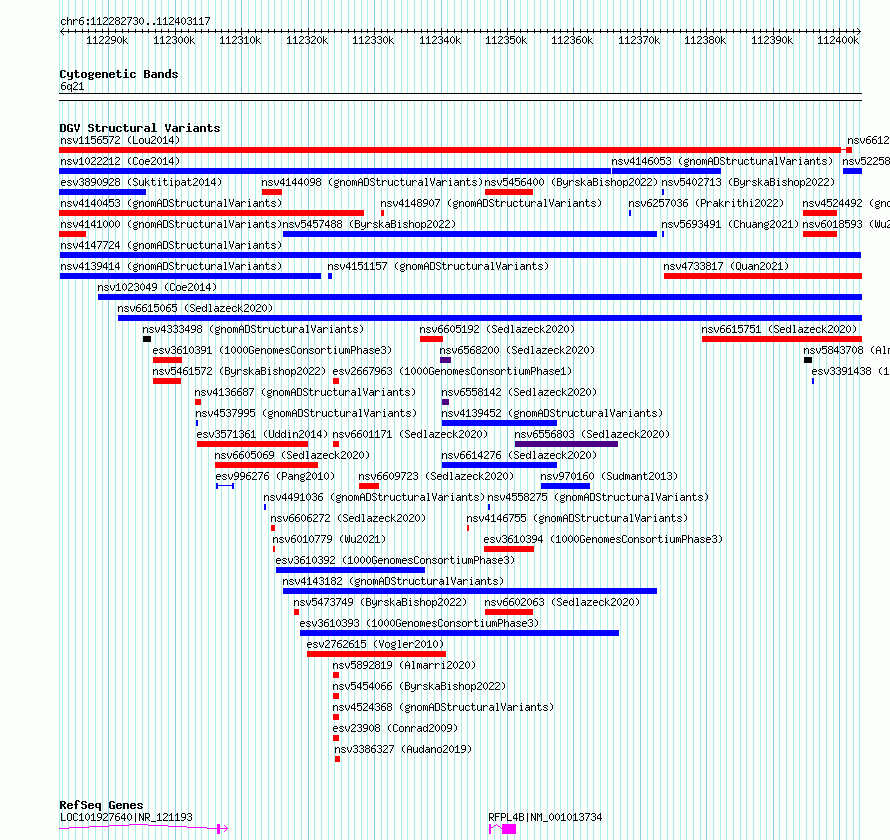The image size is (890, 840).
Task: Click the RFPL4B|NM_001013734 gene label
Action: (545, 817)
